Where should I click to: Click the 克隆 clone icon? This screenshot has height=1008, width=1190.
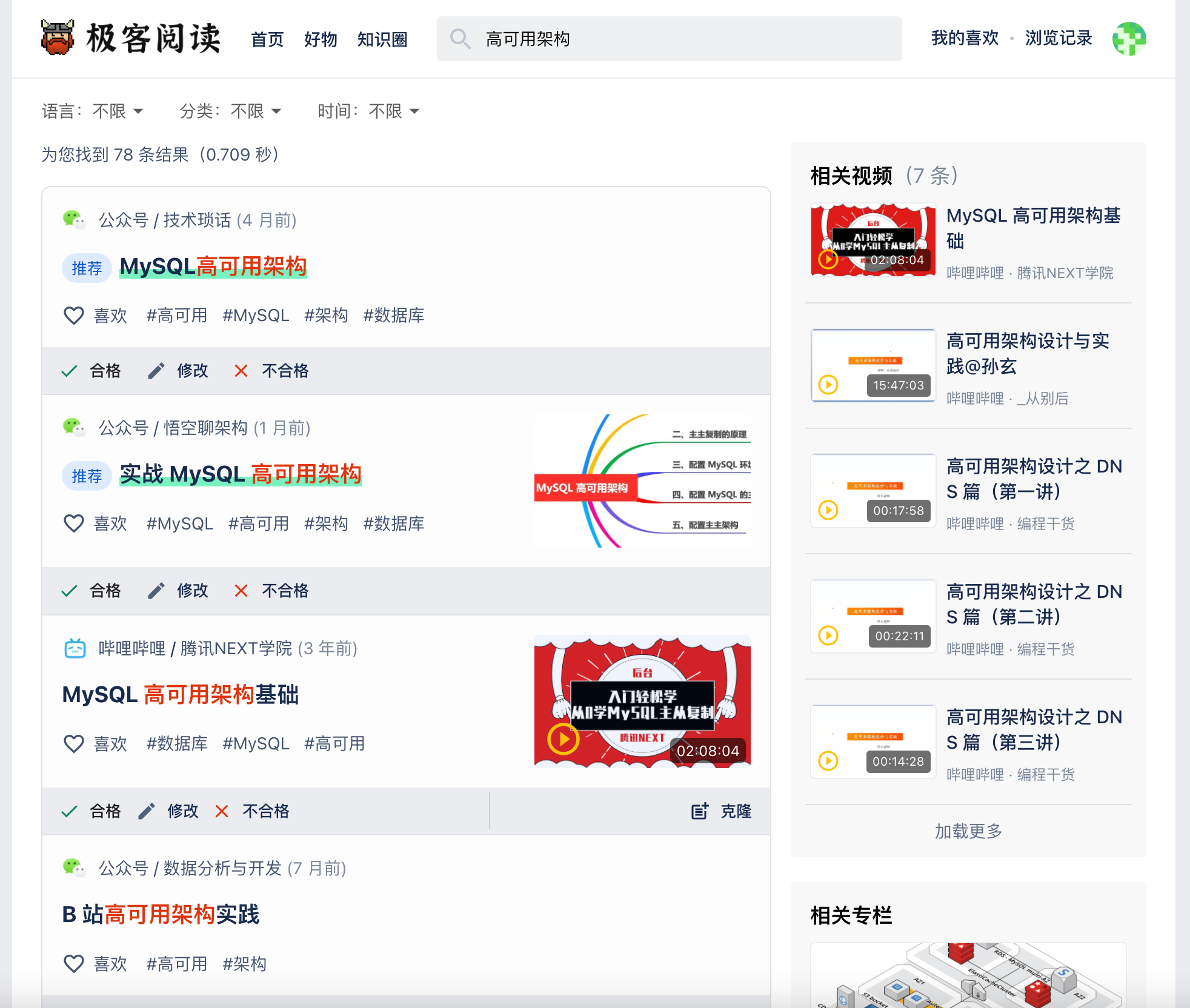[x=700, y=811]
